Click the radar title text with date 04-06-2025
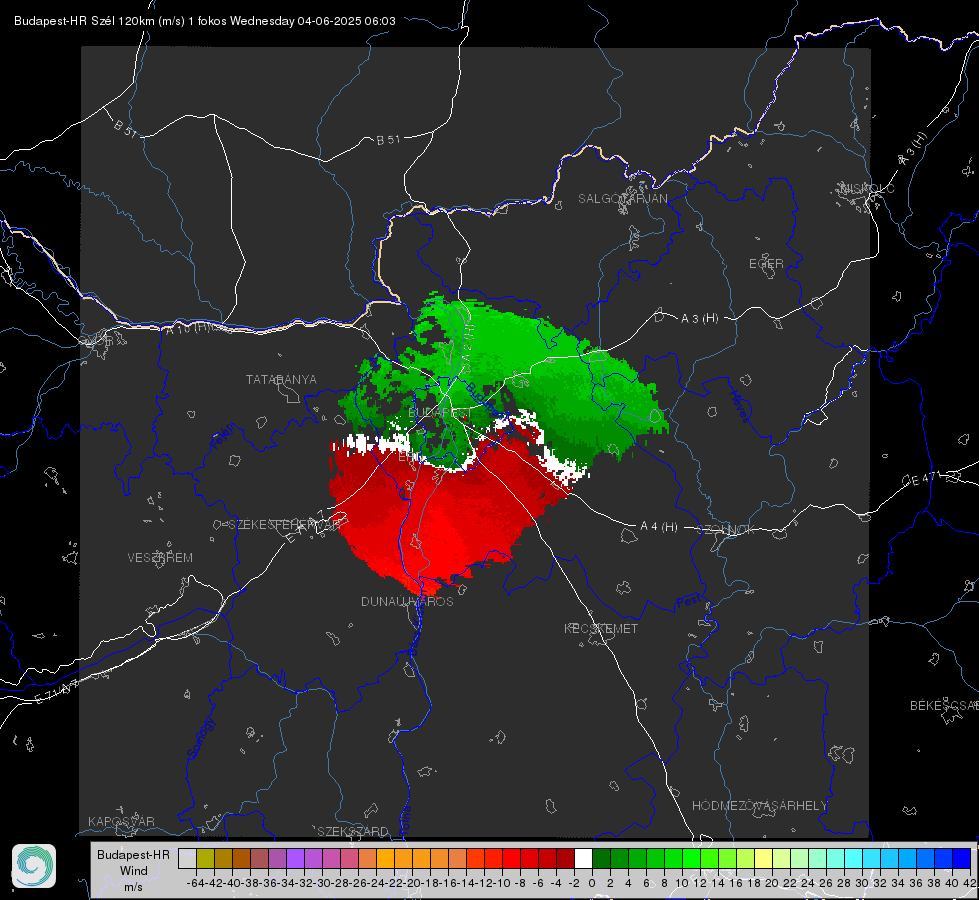The height and width of the screenshot is (900, 979). [x=205, y=21]
